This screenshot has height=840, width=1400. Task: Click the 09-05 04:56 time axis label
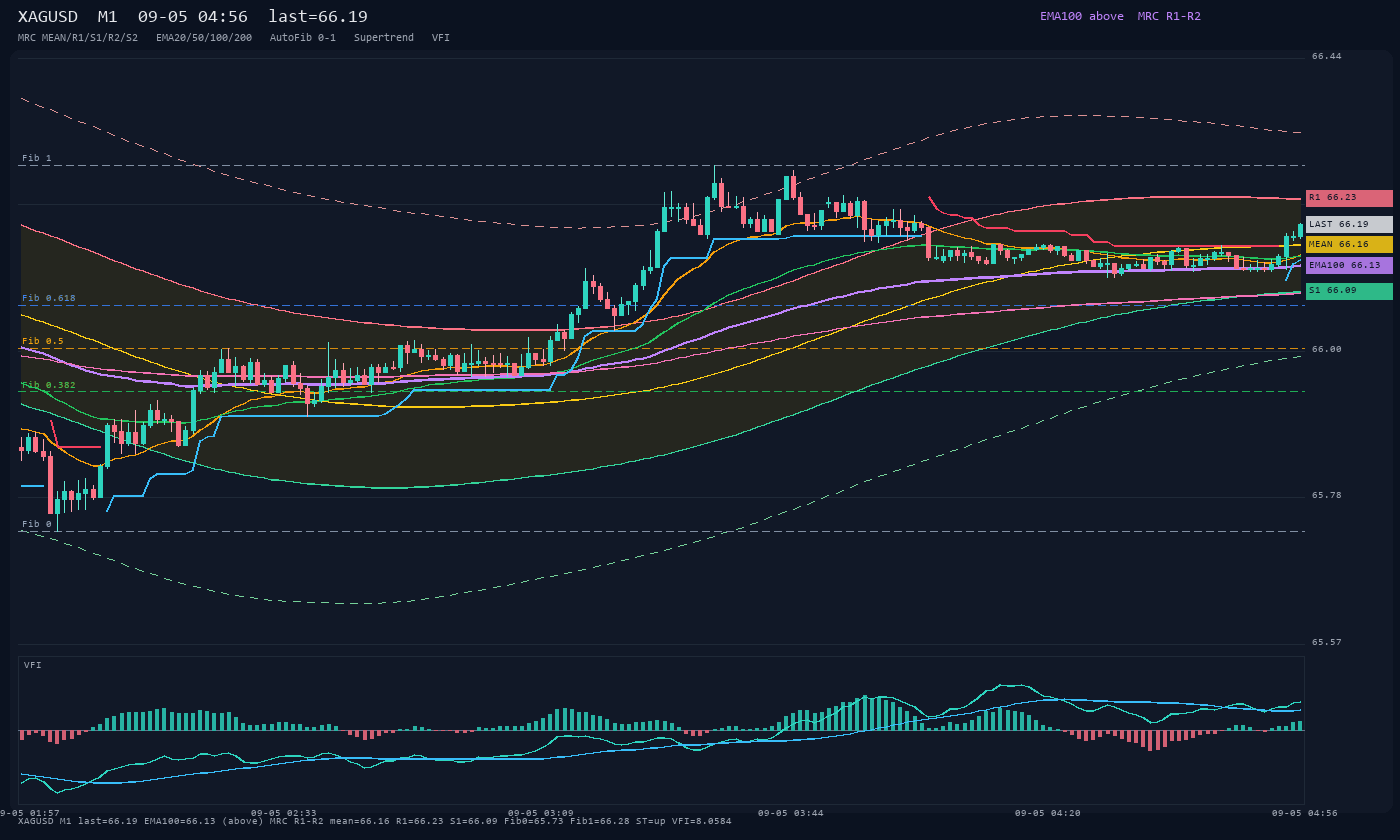(x=1305, y=813)
